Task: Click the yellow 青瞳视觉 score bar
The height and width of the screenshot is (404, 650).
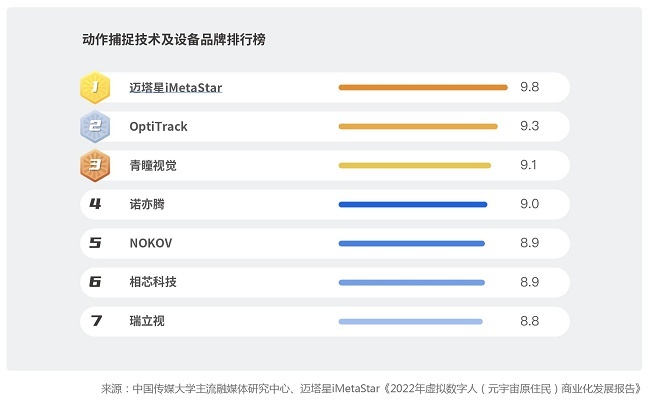Action: [x=415, y=165]
